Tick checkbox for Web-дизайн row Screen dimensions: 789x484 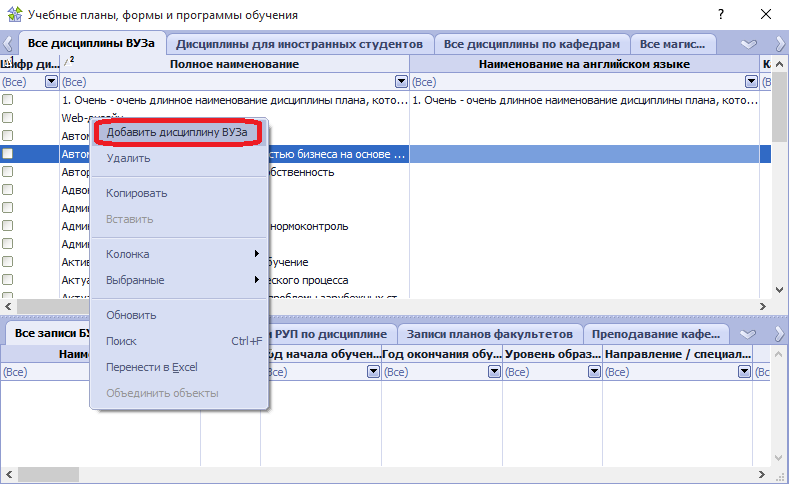8,118
